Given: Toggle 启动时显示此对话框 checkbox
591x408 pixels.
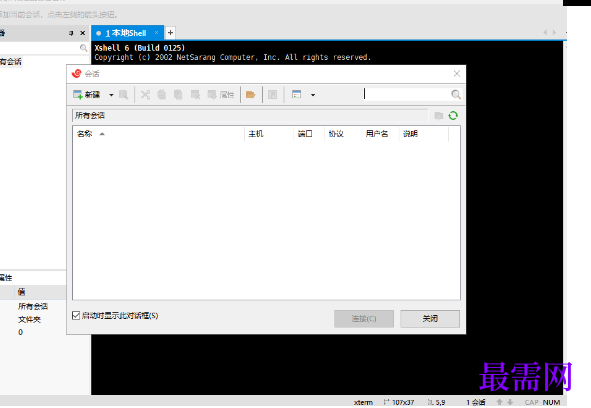Looking at the screenshot, I should 76,315.
